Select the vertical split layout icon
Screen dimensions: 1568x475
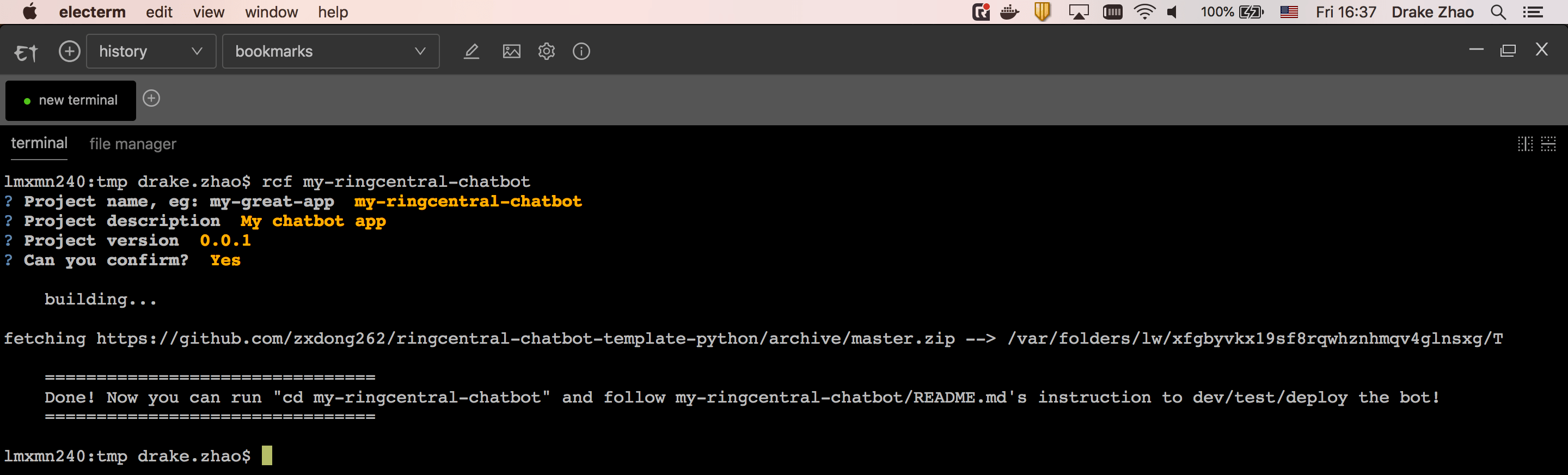(x=1525, y=144)
